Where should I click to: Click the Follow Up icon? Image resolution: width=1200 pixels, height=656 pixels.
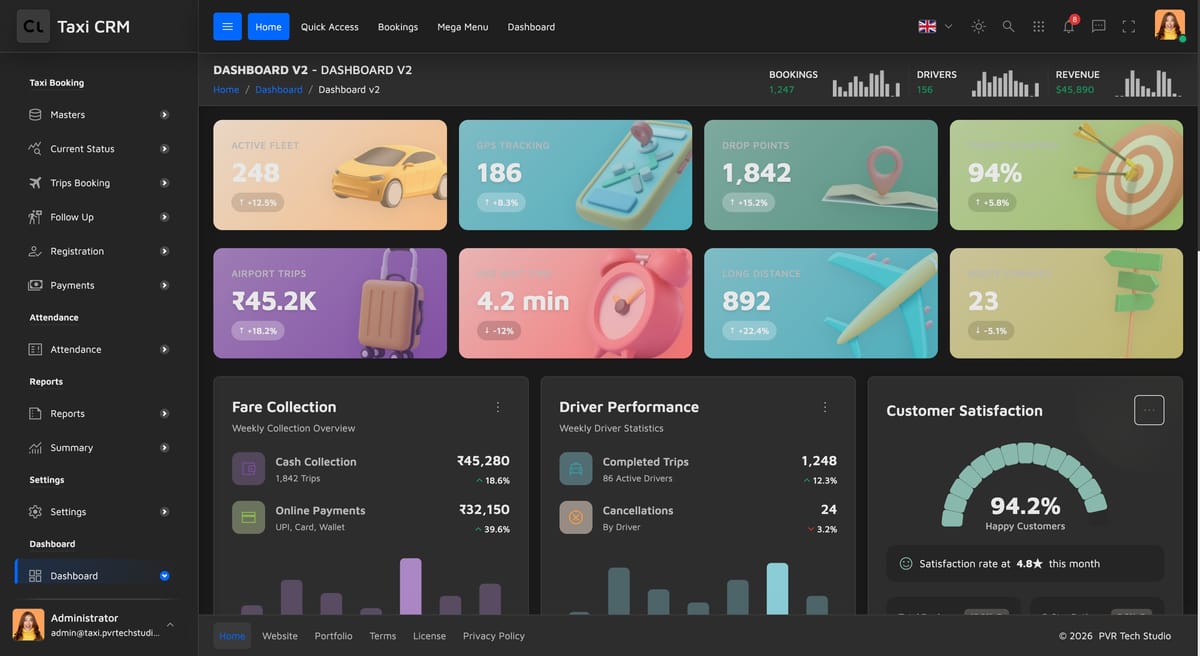35,217
